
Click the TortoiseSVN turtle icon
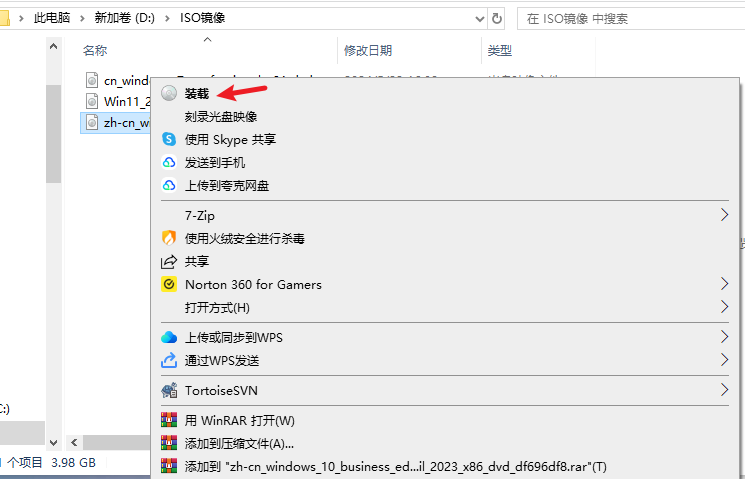169,390
